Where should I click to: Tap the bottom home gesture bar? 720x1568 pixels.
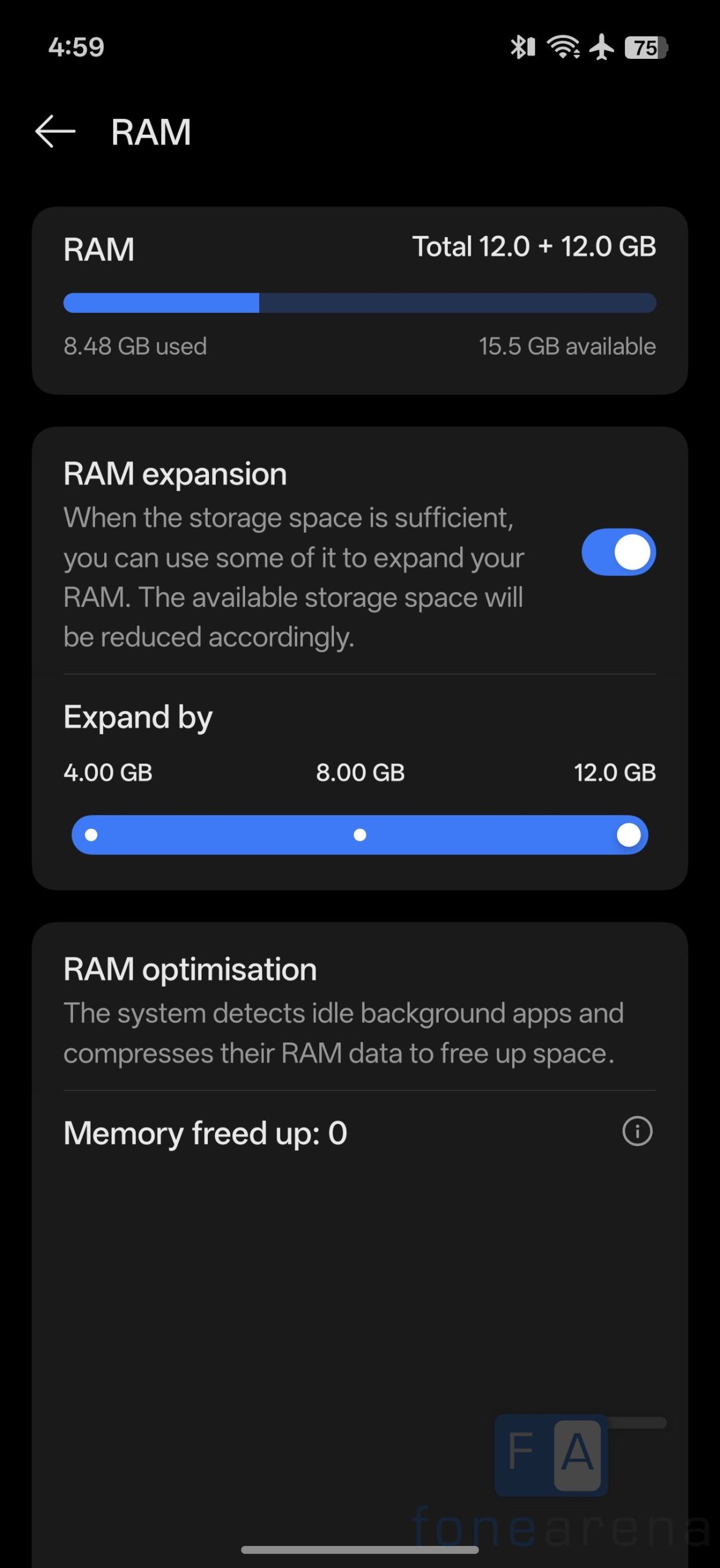[x=360, y=1550]
